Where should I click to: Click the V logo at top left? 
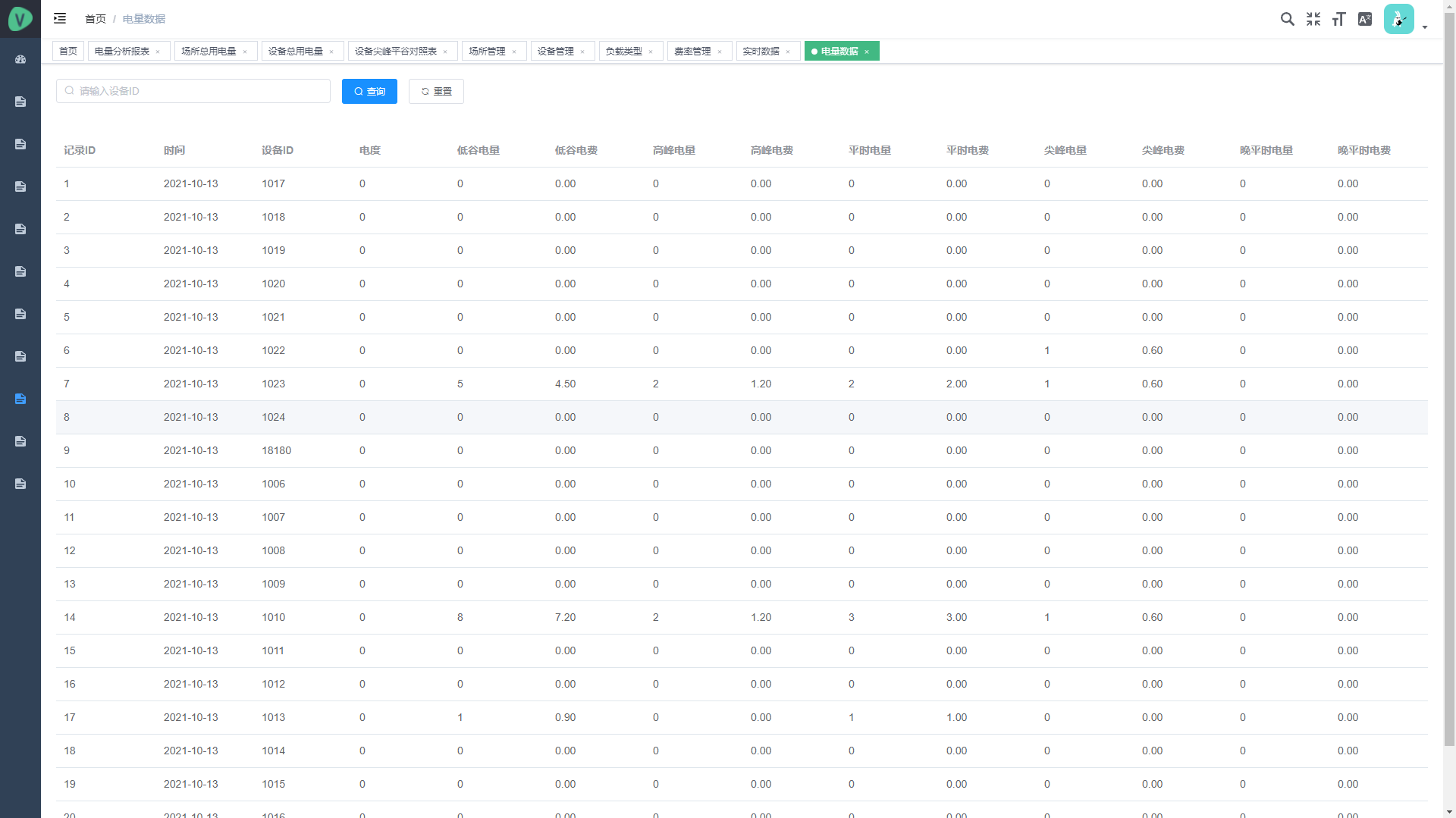(x=20, y=19)
